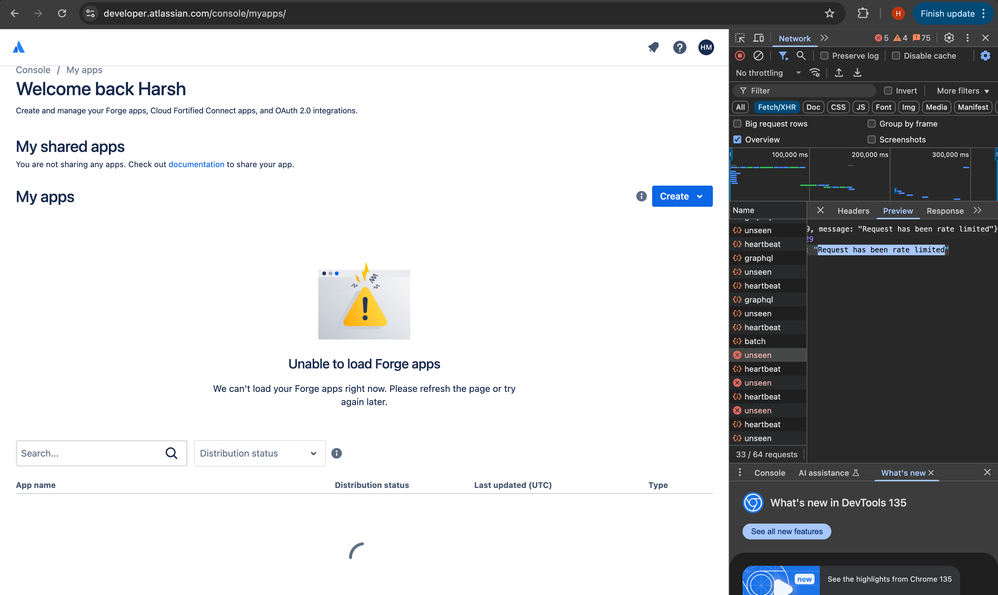Click the magnifier icon in app search box
Viewport: 998px width, 595px height.
[171, 453]
